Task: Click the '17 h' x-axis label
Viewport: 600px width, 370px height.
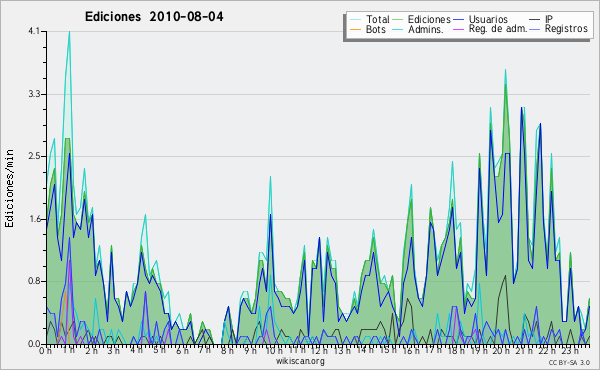Action: pos(433,350)
